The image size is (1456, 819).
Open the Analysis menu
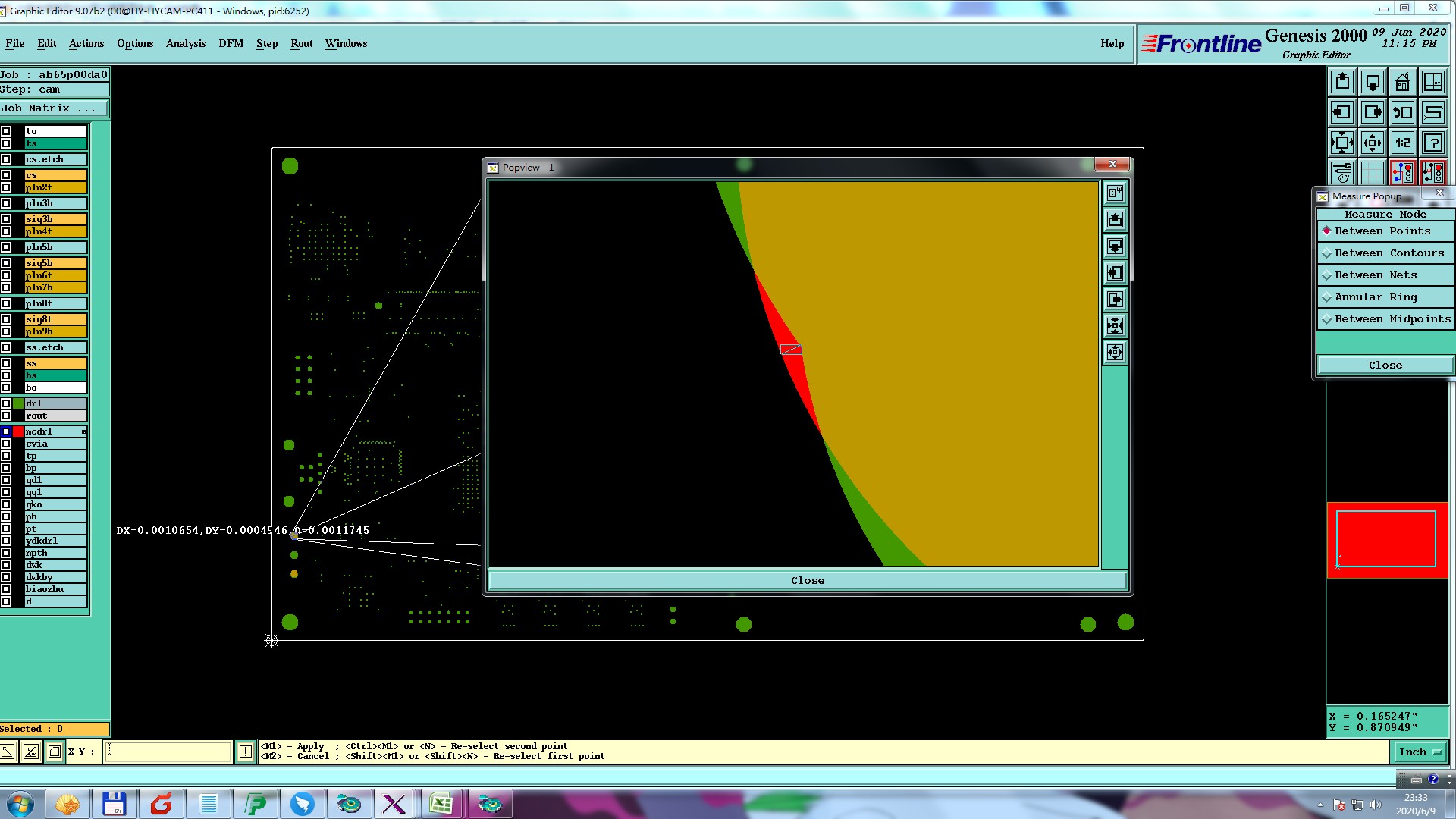click(185, 43)
